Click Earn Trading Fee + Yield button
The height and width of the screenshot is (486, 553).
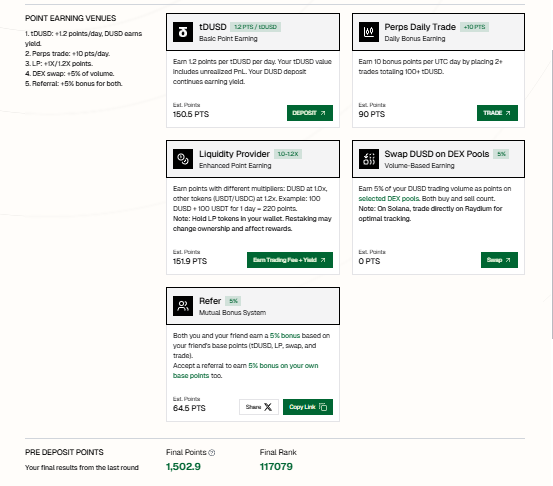(x=290, y=260)
